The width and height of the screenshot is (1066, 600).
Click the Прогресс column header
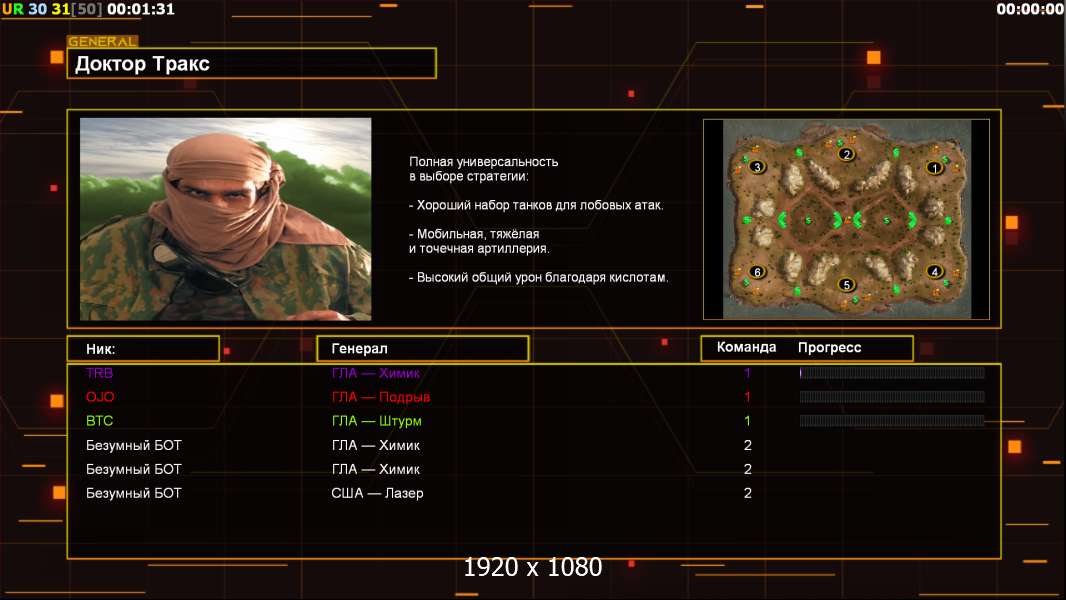[829, 347]
